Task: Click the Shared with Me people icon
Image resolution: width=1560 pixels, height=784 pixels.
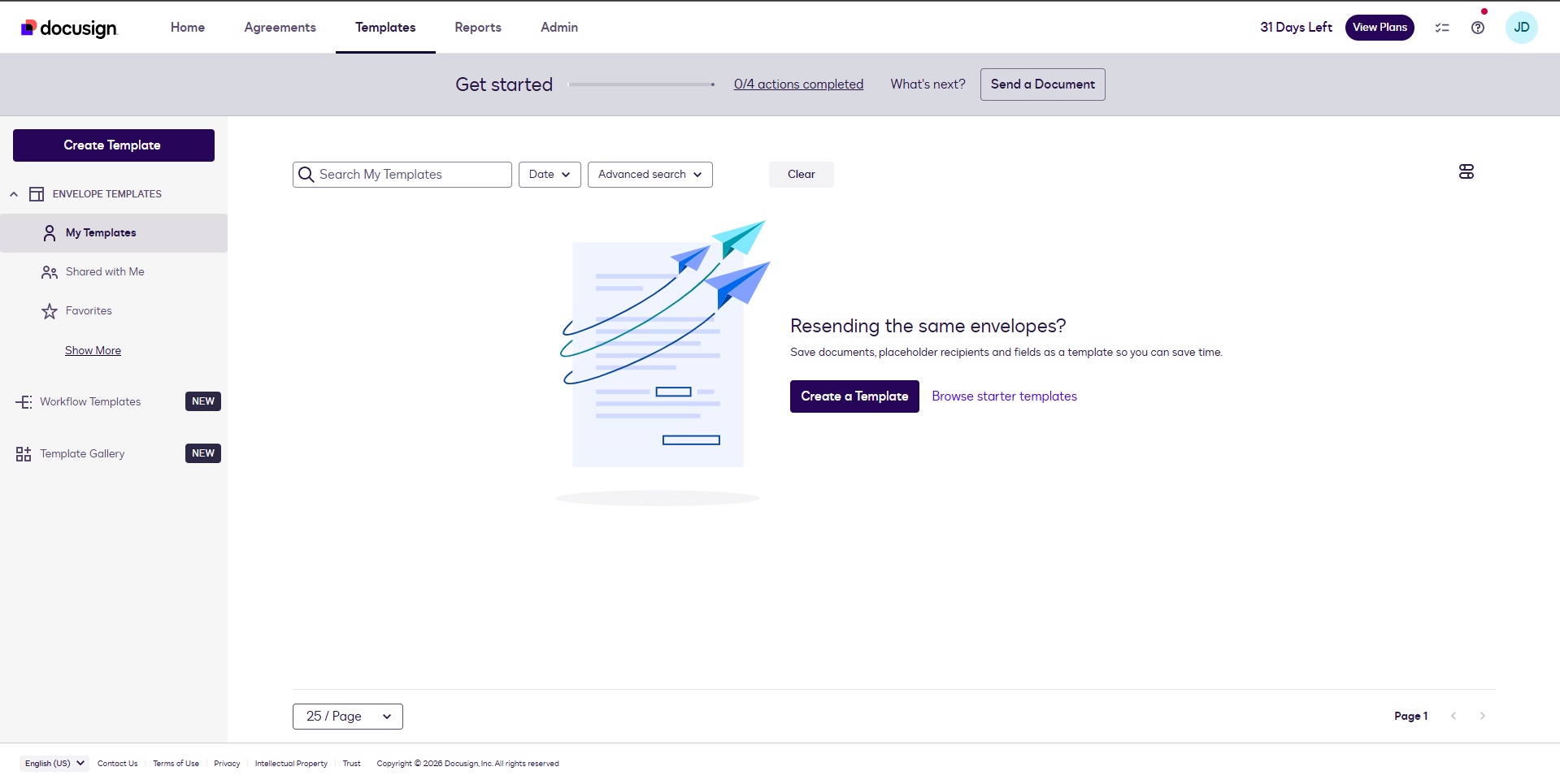Action: click(50, 272)
